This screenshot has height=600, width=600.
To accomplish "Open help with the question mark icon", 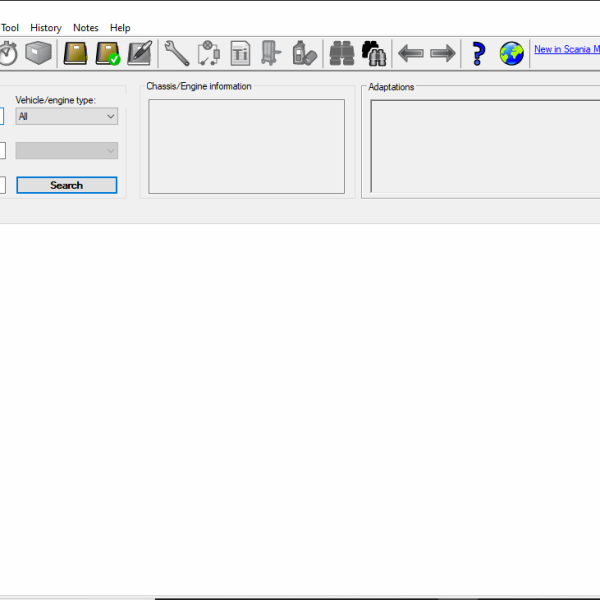I will pos(479,53).
